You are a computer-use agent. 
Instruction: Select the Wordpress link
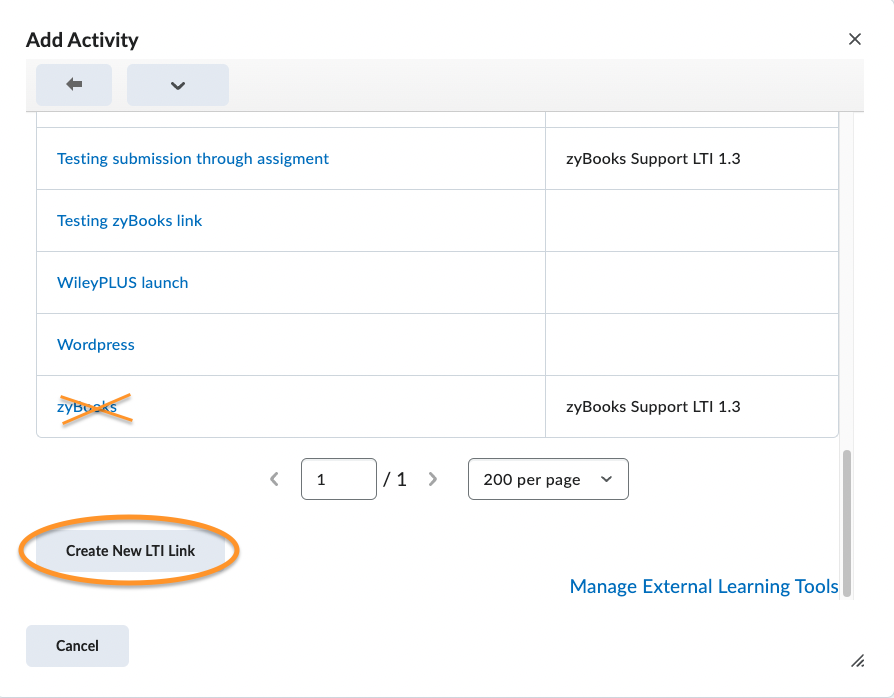pyautogui.click(x=96, y=345)
